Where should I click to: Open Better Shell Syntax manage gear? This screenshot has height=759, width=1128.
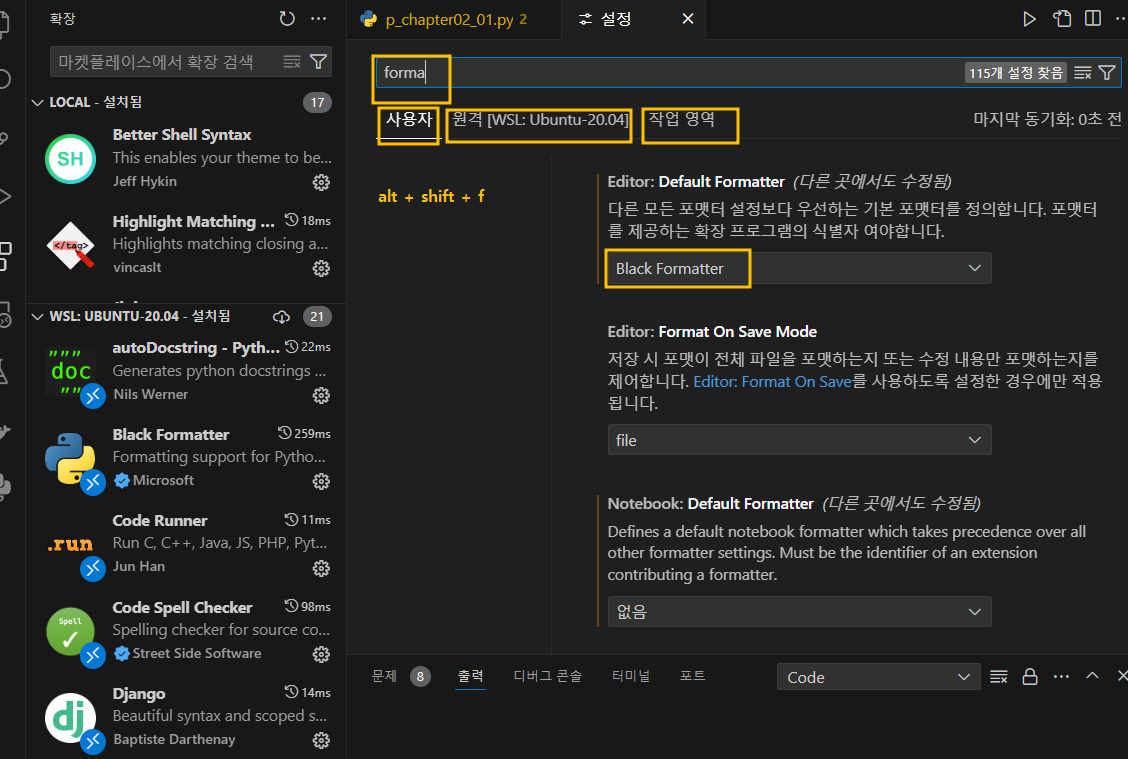click(321, 183)
